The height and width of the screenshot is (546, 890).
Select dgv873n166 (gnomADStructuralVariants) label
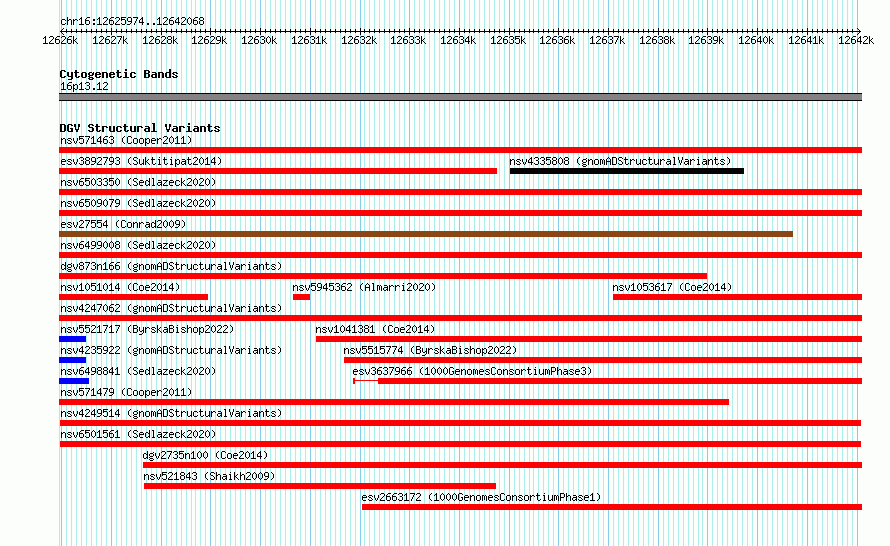tap(171, 266)
